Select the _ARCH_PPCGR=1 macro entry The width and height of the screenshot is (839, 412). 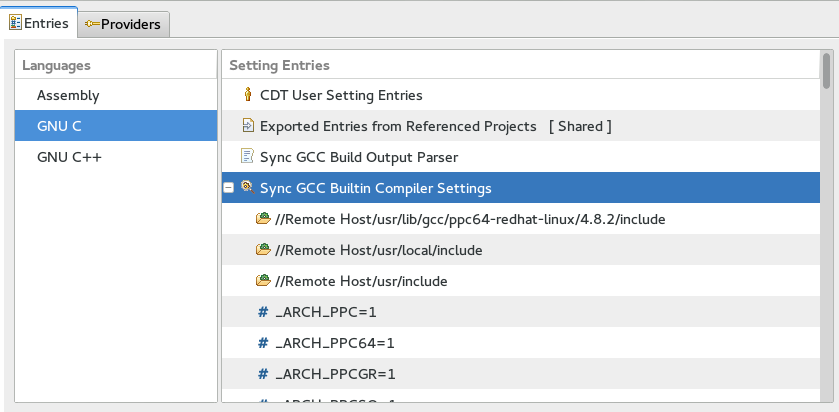(x=521, y=374)
